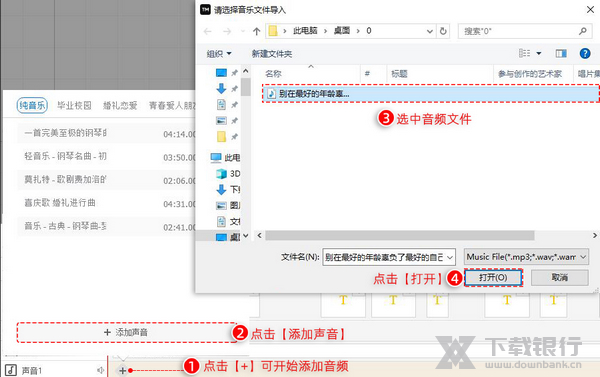Select the Pictures quick access icon

coord(221,121)
